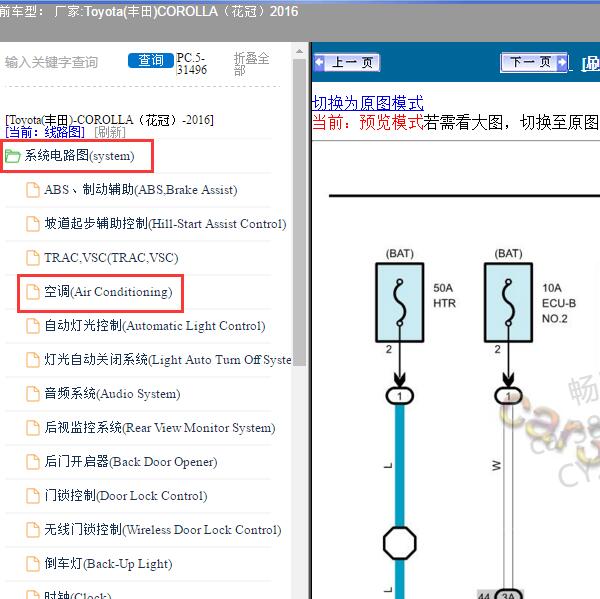Click the document icon beside TRAC,VSC

[x=33, y=258]
